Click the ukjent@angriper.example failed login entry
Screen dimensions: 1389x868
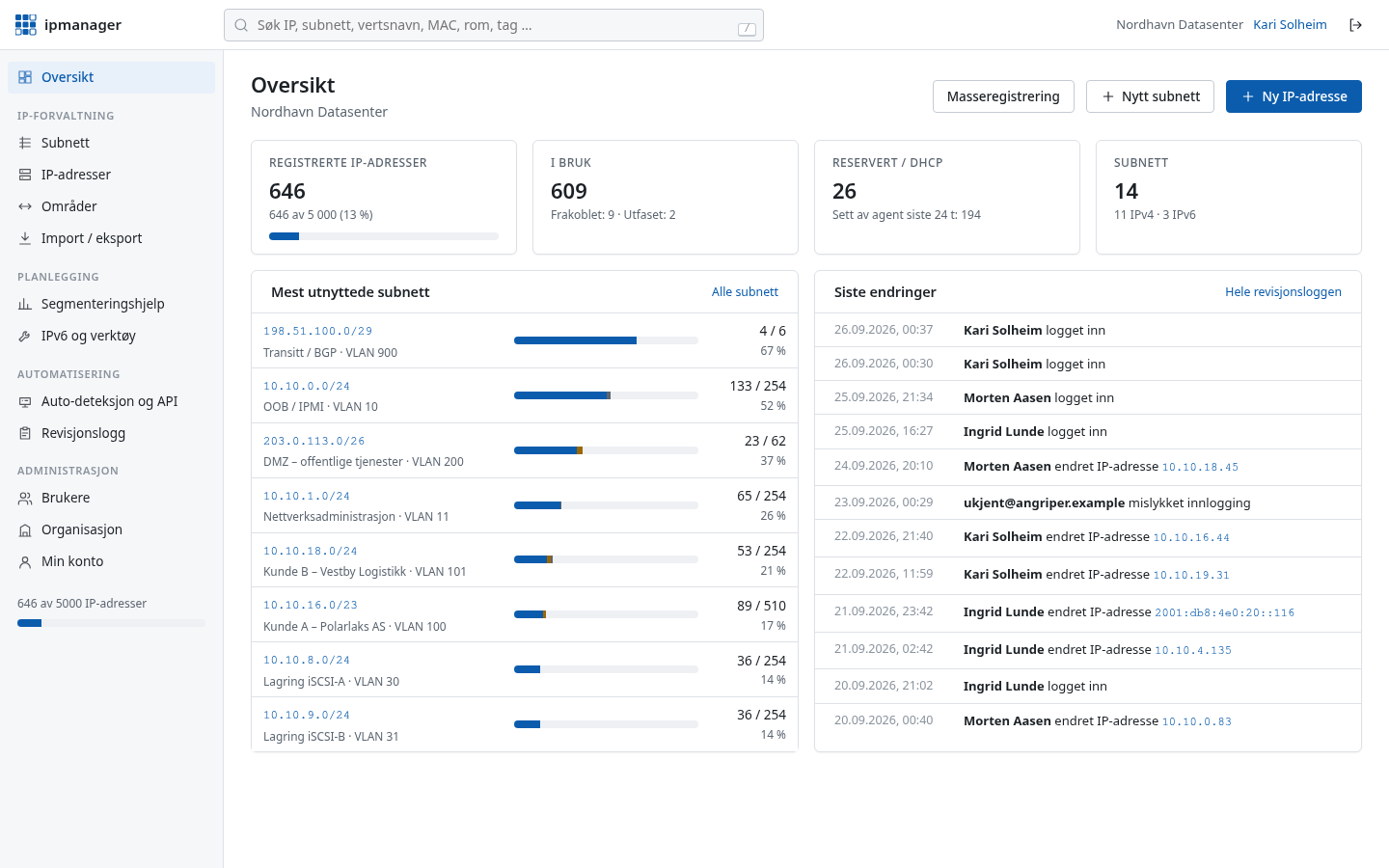coord(1088,502)
